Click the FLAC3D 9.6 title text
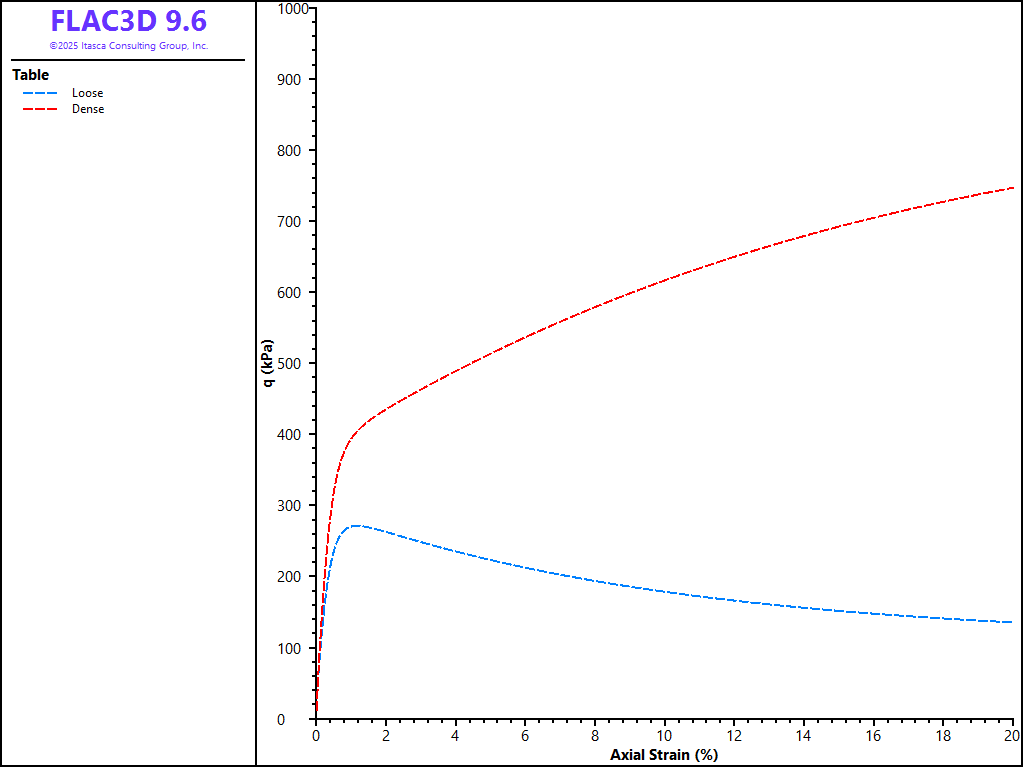The width and height of the screenshot is (1024, 768). click(x=128, y=21)
